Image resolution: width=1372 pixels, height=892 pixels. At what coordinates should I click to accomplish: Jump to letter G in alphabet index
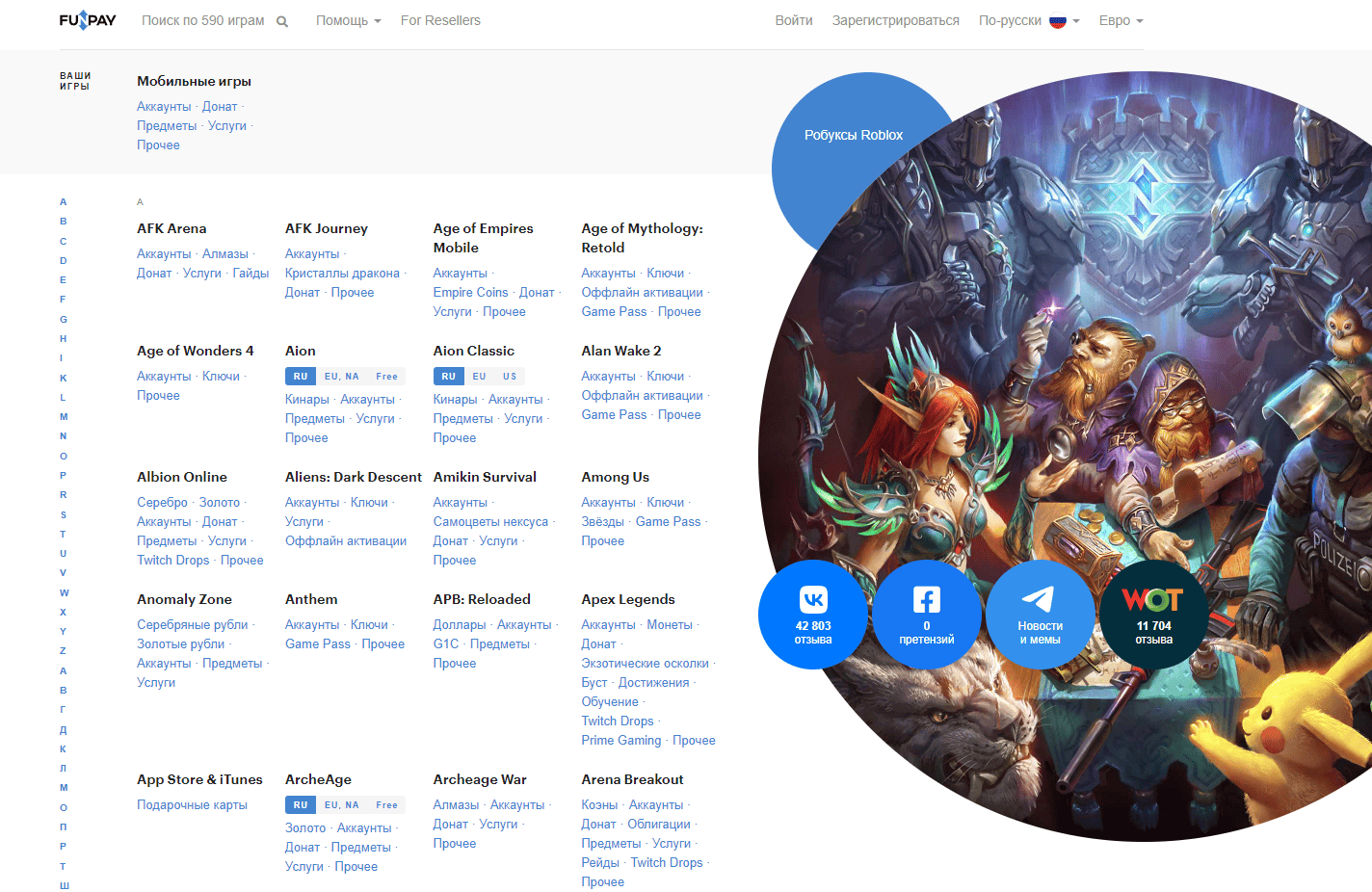(64, 319)
